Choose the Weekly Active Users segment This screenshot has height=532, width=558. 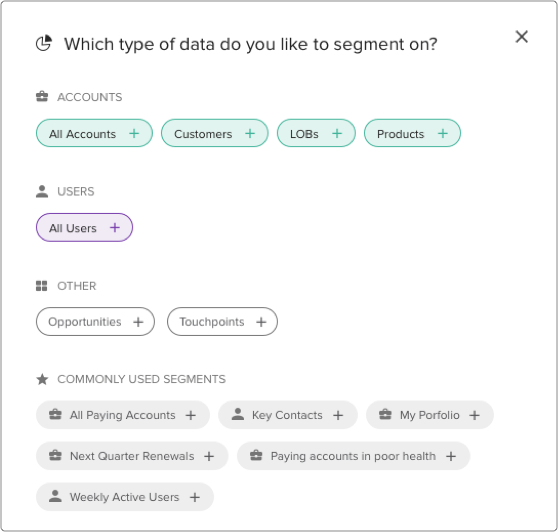125,497
